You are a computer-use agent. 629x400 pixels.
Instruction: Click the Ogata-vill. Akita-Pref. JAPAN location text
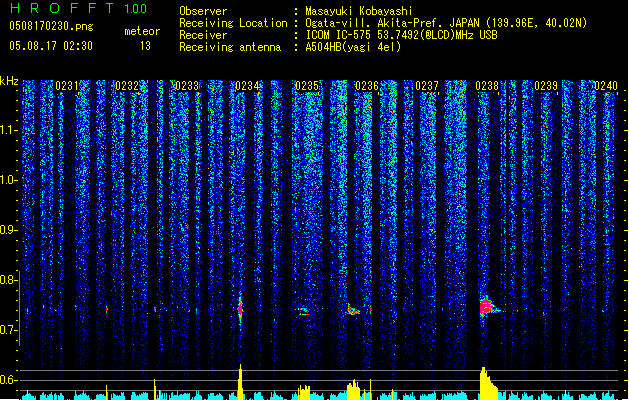coord(446,23)
